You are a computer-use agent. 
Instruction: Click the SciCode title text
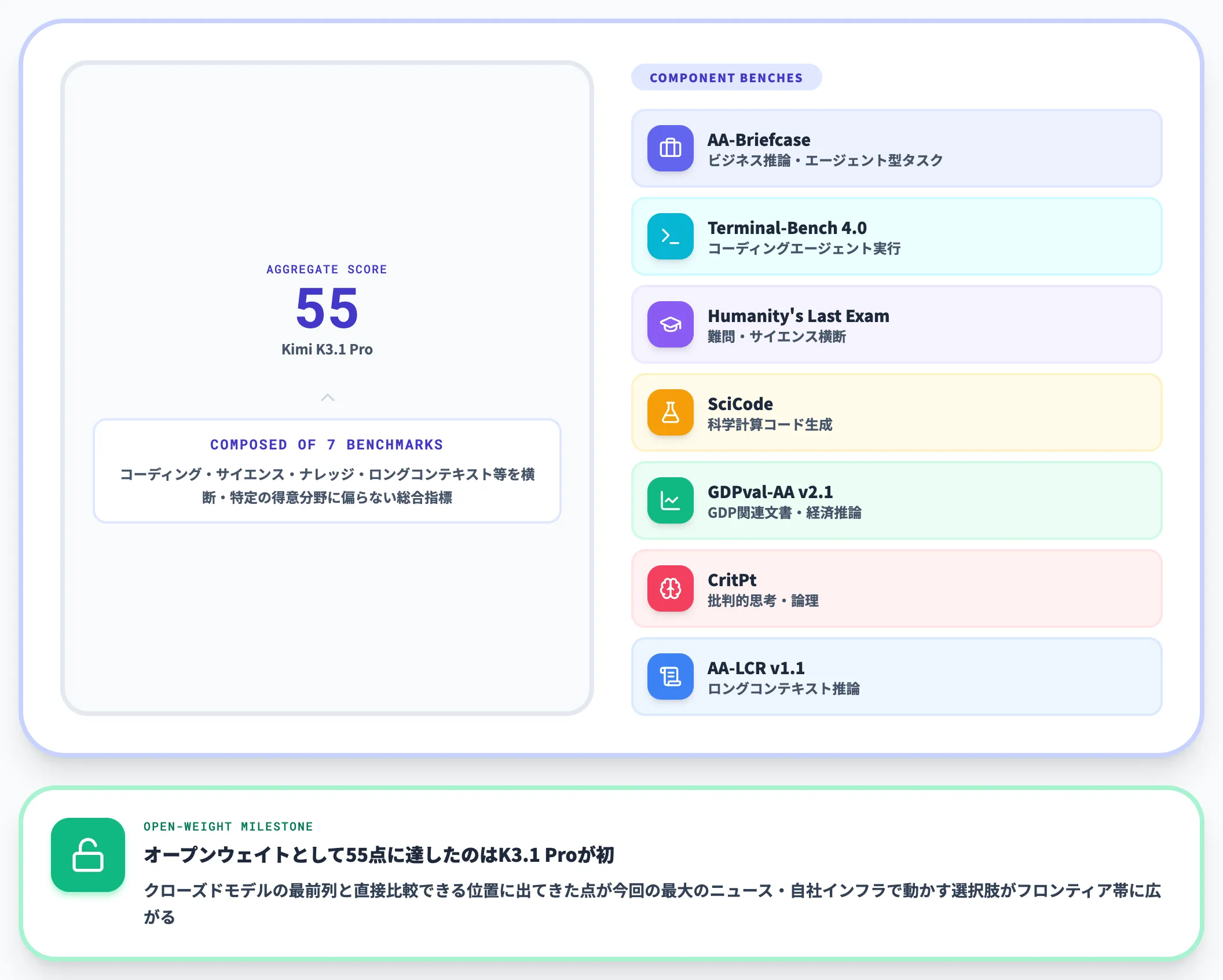click(x=740, y=404)
